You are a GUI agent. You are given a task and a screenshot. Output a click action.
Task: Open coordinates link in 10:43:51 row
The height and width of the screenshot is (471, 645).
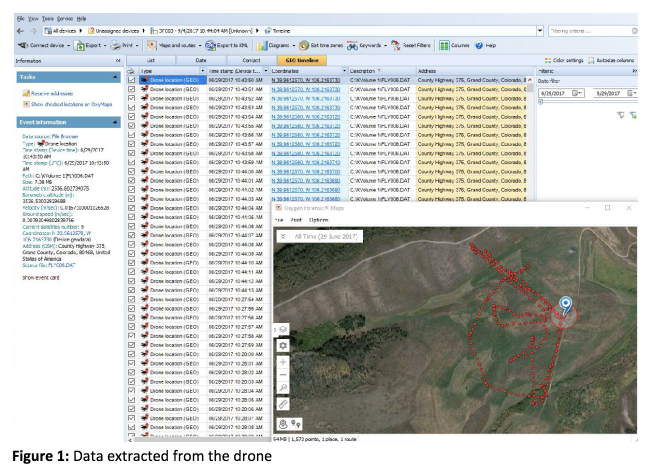tap(306, 89)
